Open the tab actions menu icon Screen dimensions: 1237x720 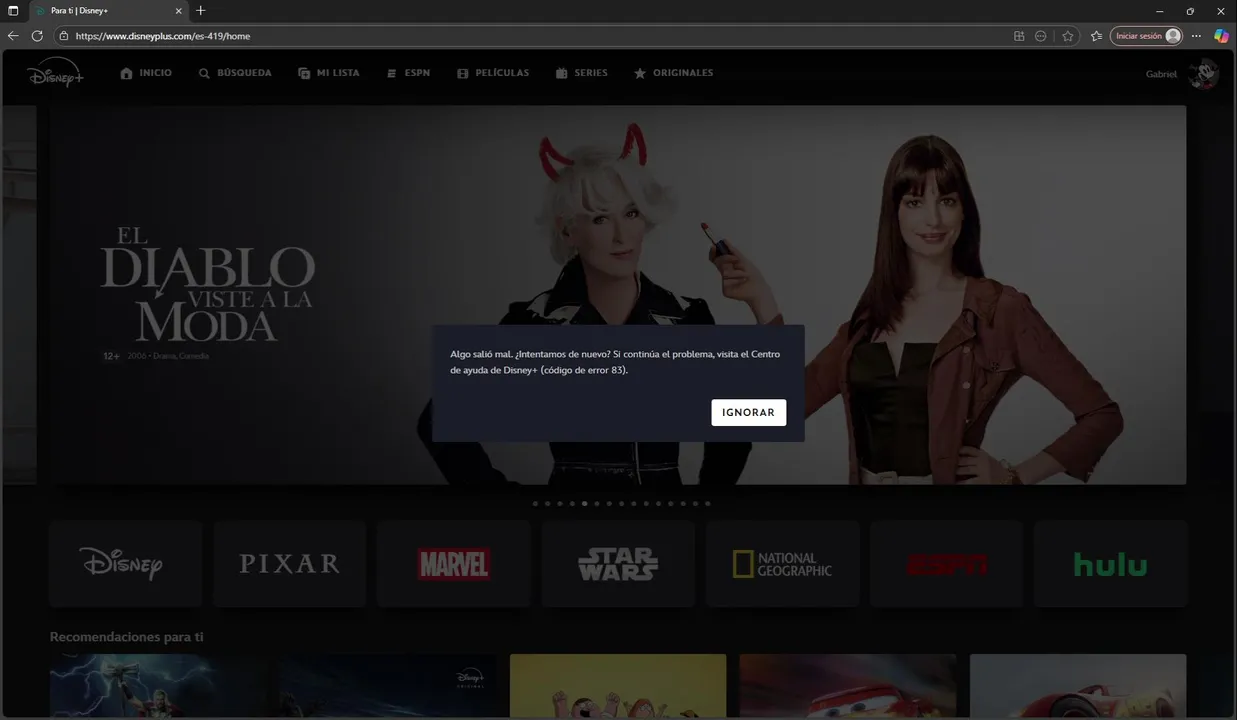point(13,11)
